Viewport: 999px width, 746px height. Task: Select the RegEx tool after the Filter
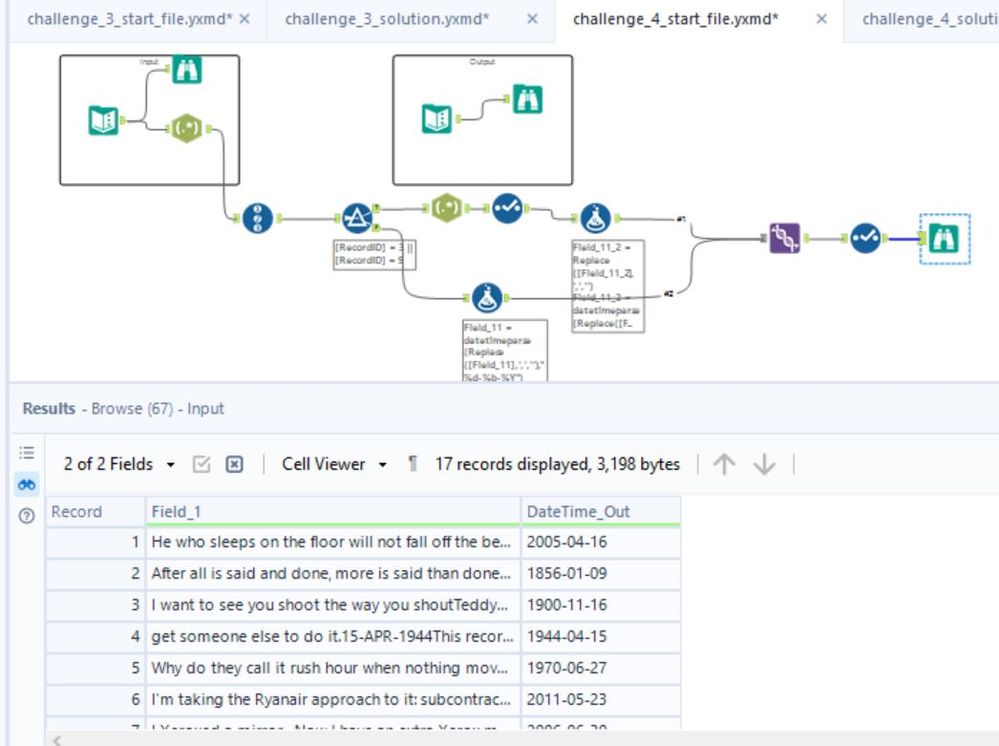pos(446,208)
